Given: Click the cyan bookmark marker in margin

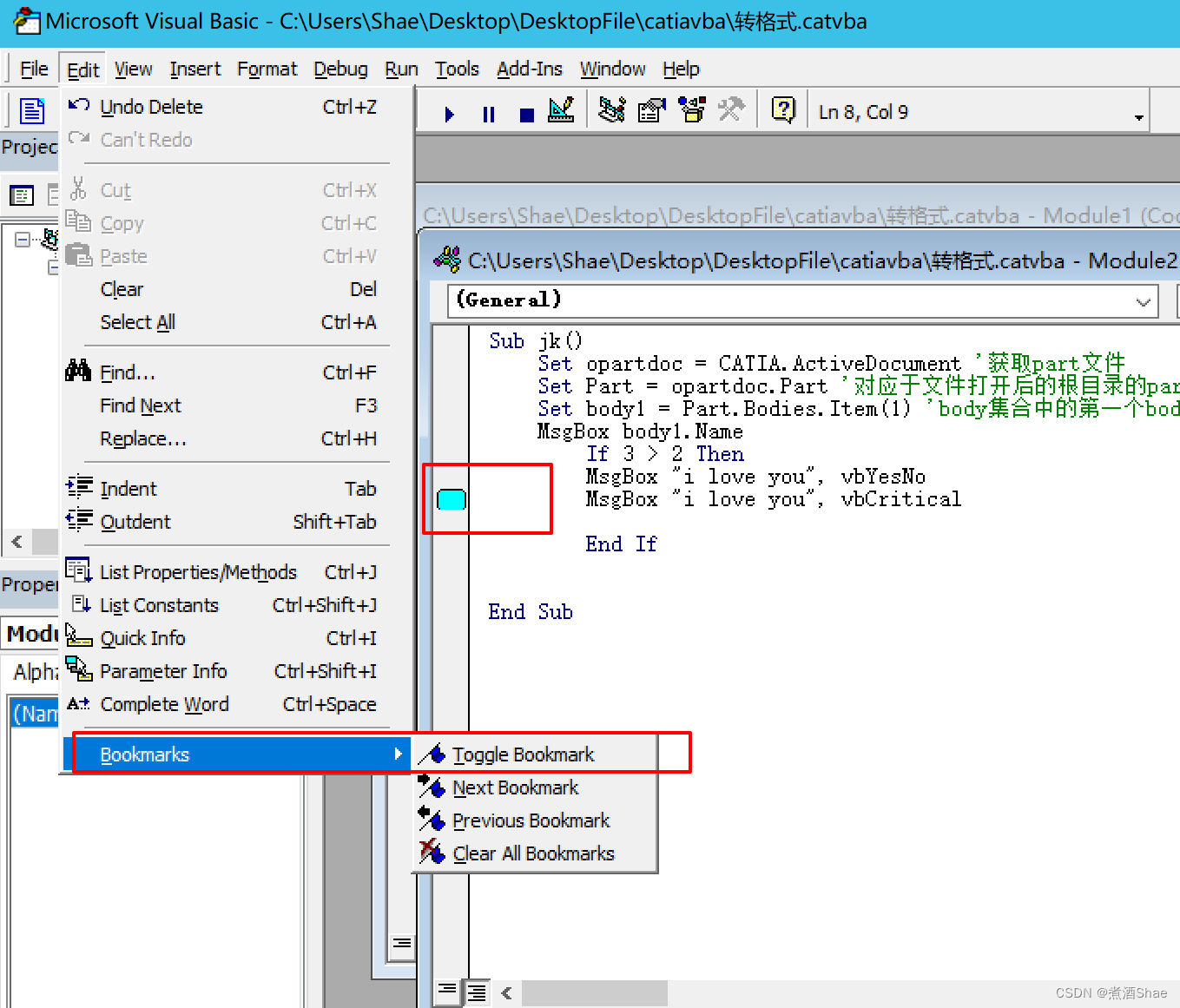Looking at the screenshot, I should coord(451,499).
